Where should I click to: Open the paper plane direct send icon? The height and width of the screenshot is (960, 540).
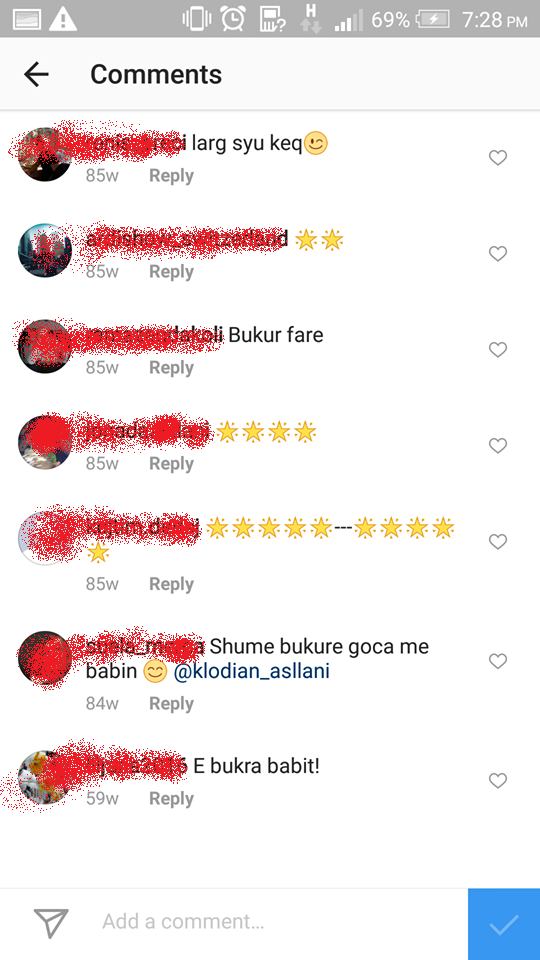coord(51,923)
